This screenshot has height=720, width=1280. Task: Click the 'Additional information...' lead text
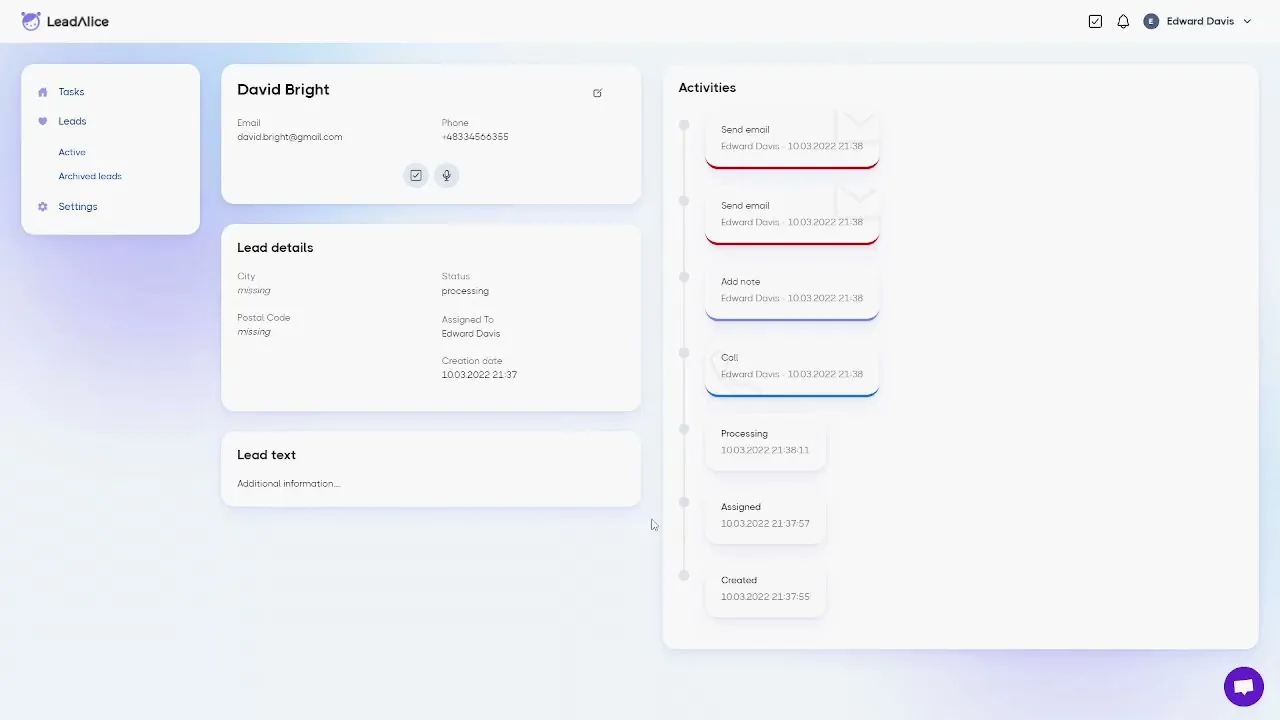tap(288, 484)
